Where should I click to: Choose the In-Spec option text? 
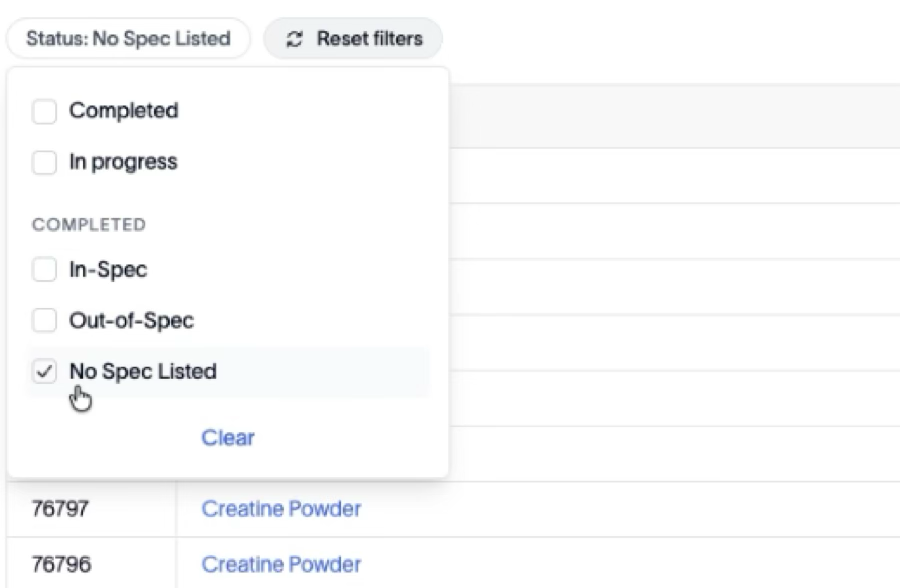tap(108, 269)
